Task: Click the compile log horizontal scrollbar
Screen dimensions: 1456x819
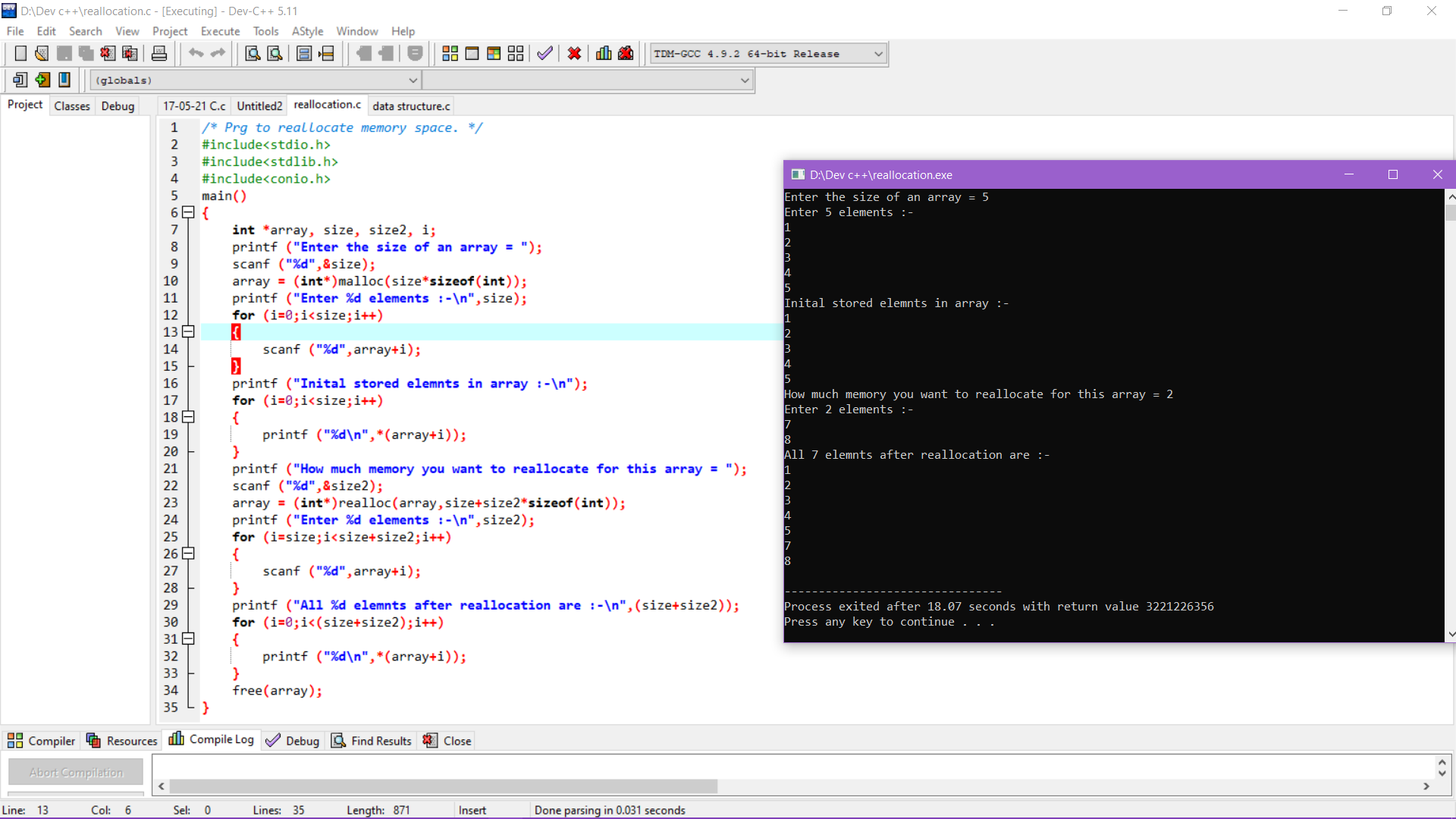Action: (x=444, y=786)
